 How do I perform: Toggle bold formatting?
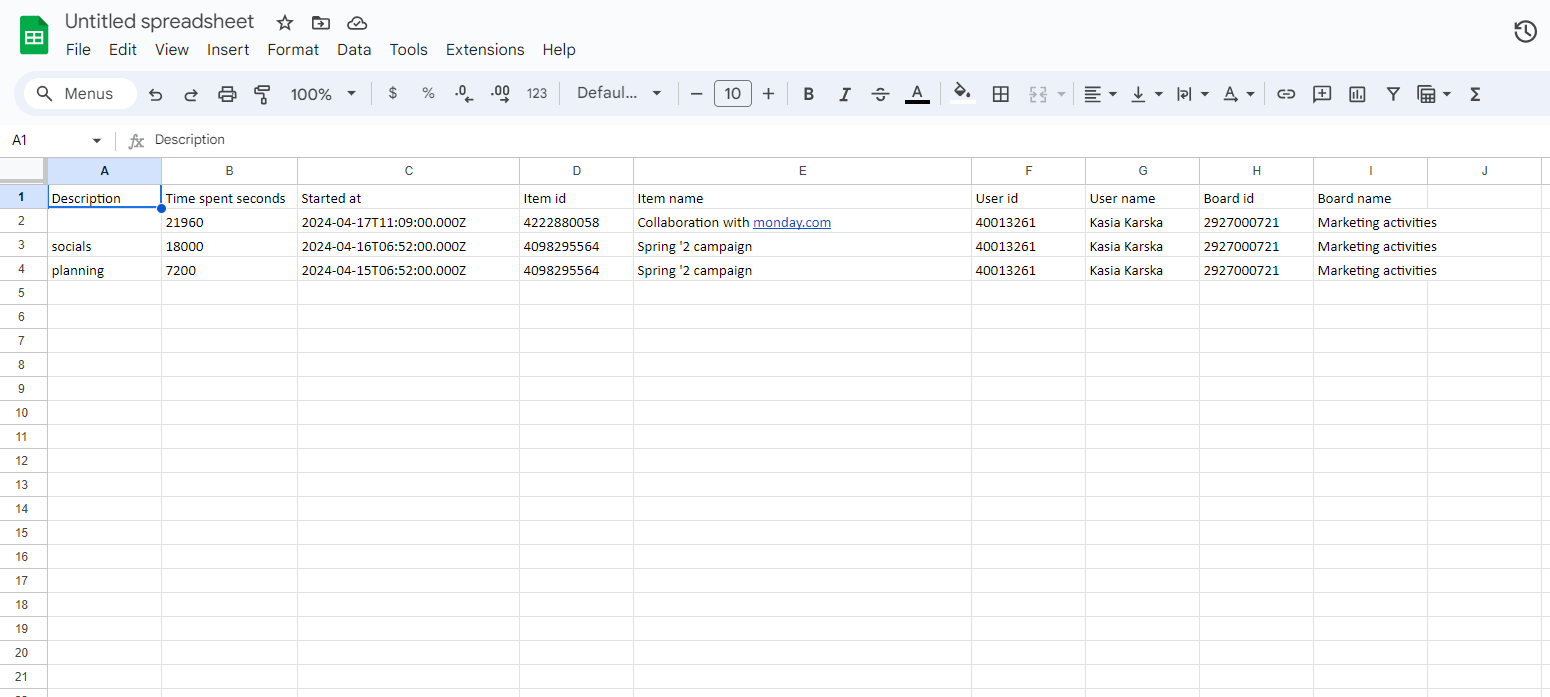pos(808,93)
